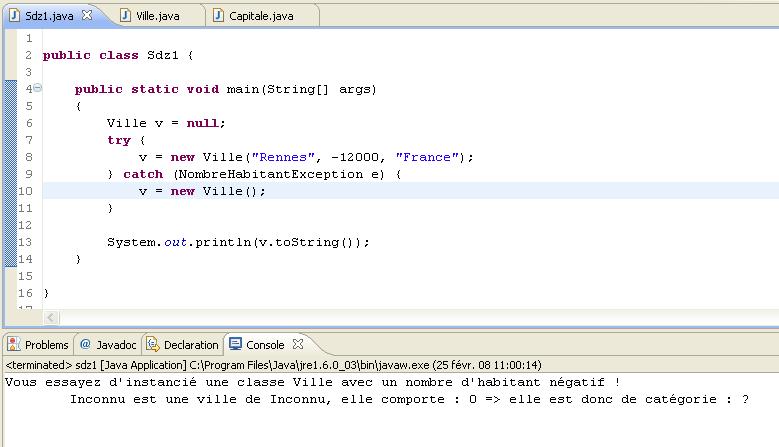
Task: Show the Problems view tab
Action: point(38,345)
